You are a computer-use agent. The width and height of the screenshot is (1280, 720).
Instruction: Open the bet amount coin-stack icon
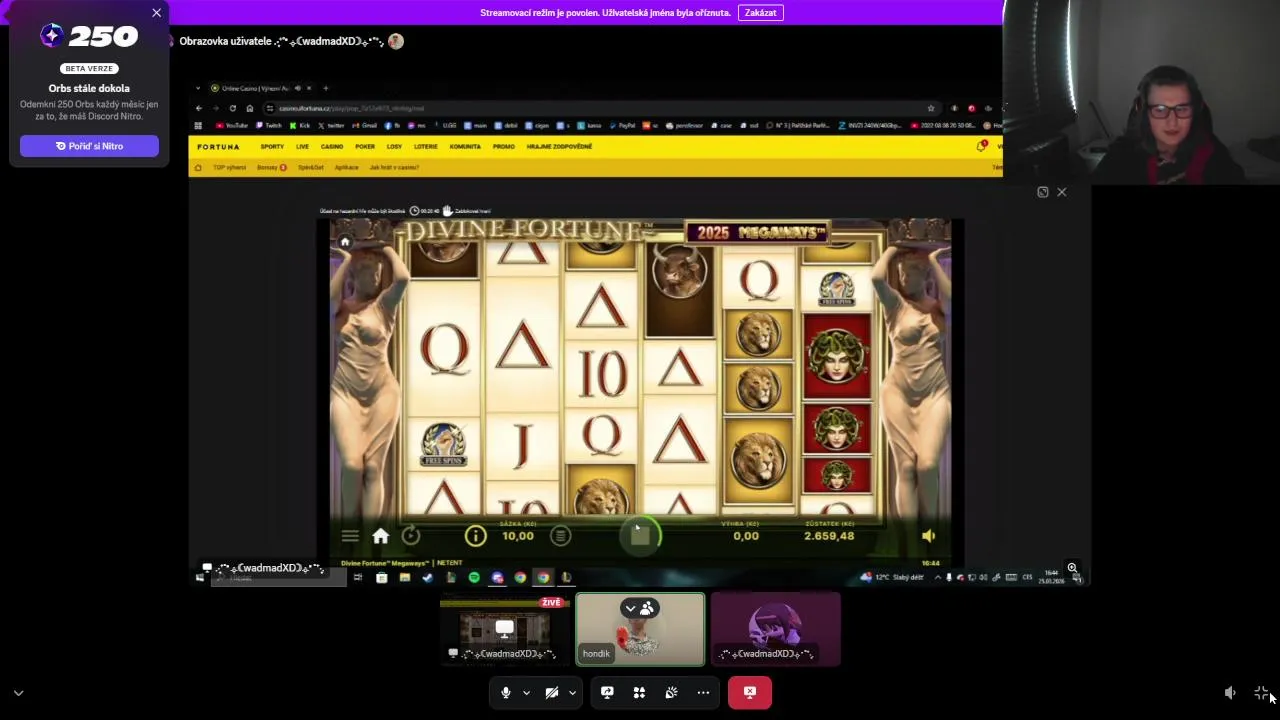coord(561,536)
